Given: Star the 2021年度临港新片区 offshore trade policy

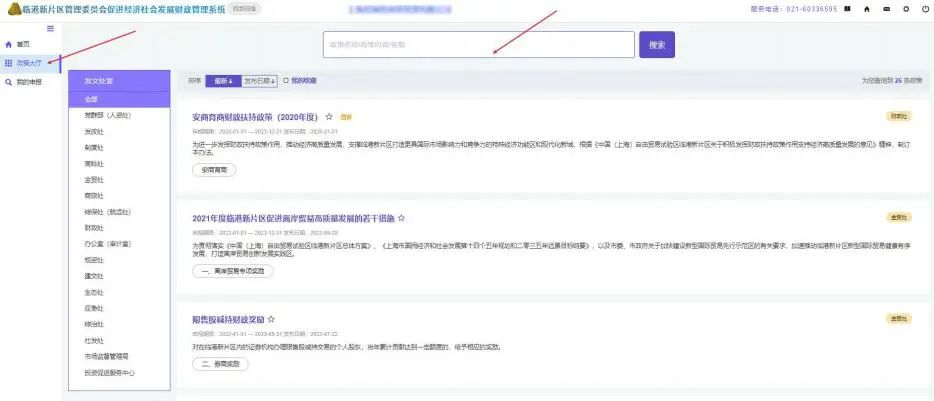Looking at the screenshot, I should point(401,219).
